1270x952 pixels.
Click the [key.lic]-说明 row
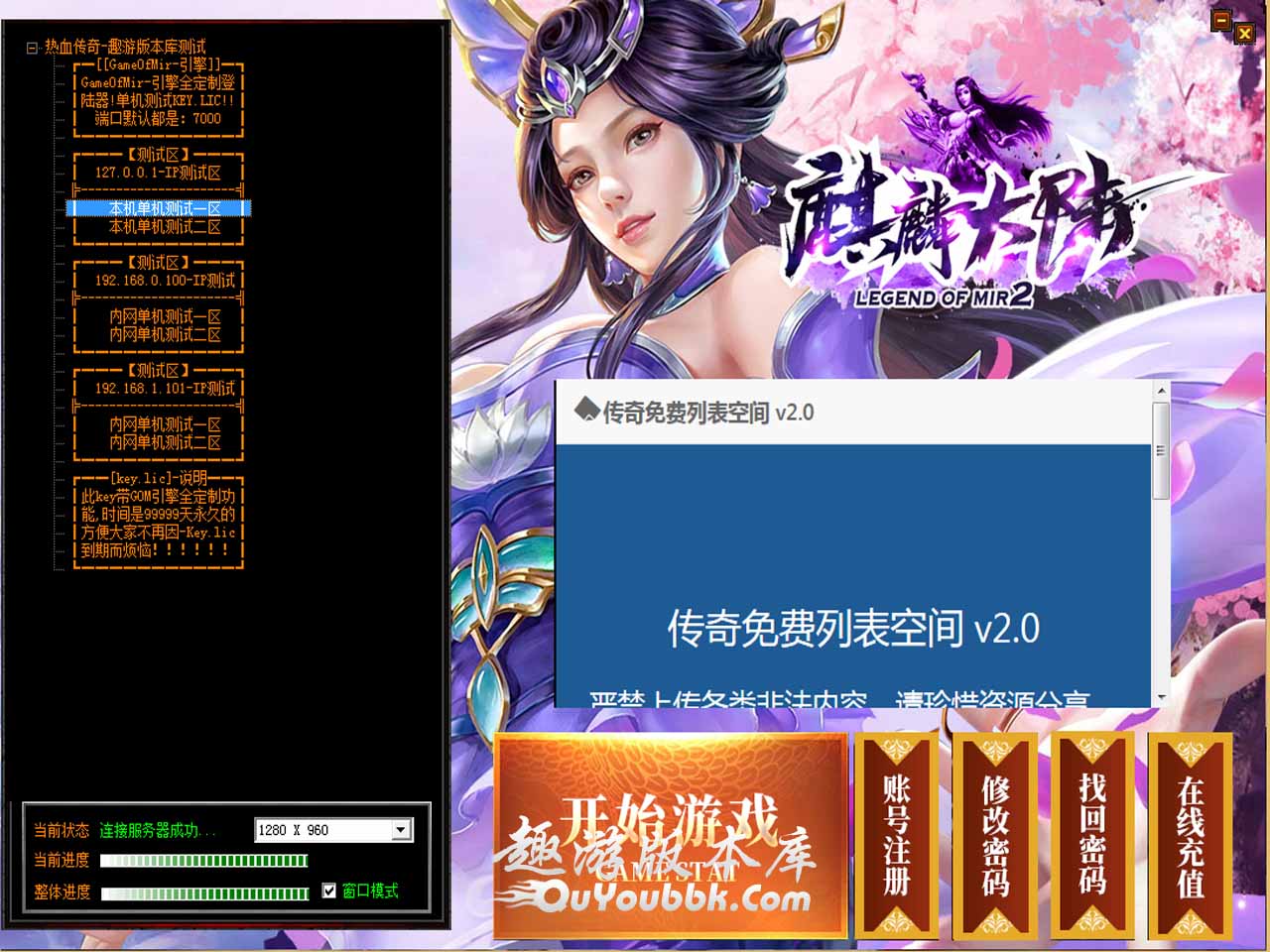tap(159, 478)
